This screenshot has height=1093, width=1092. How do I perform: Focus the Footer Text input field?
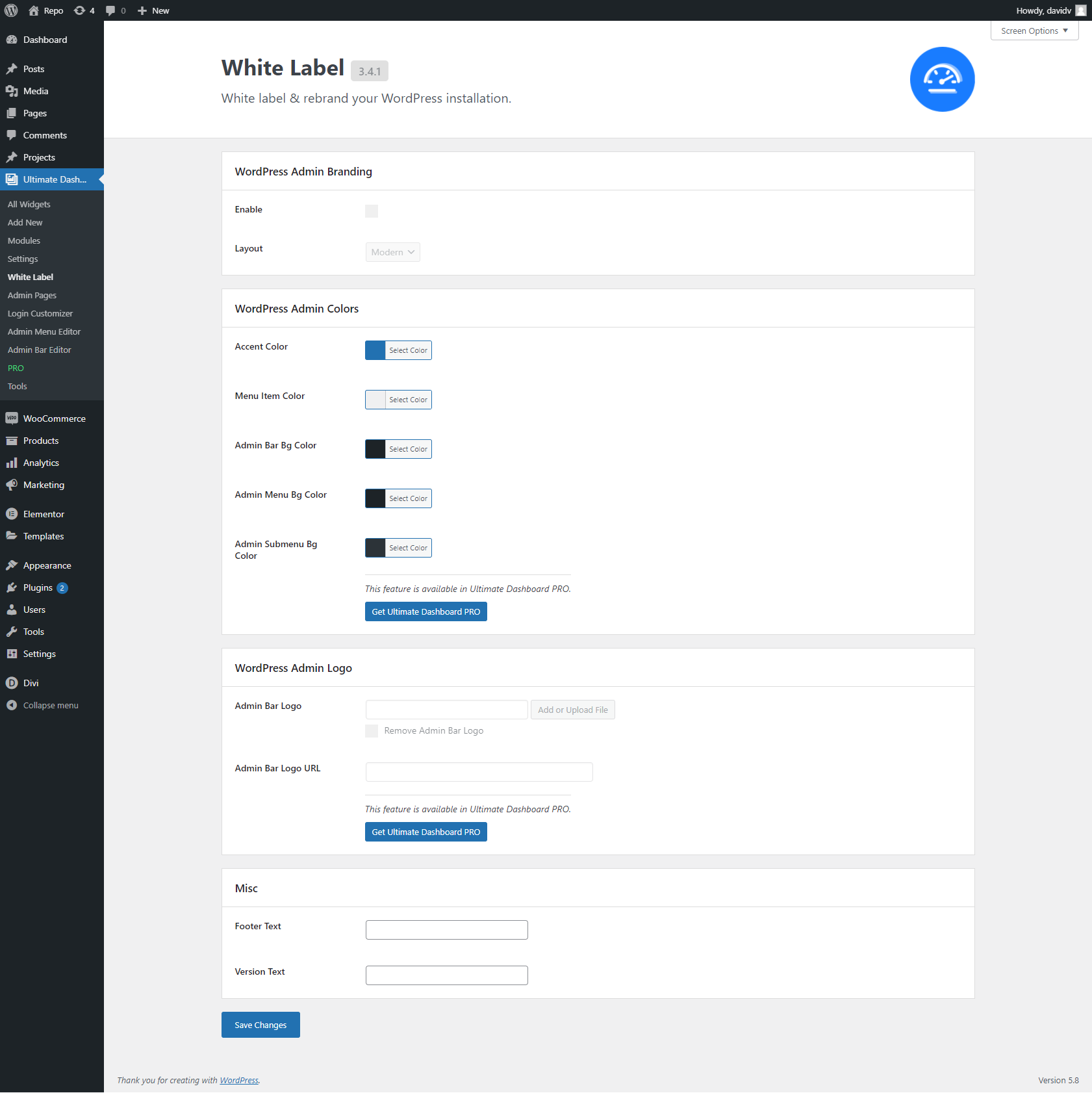(447, 930)
